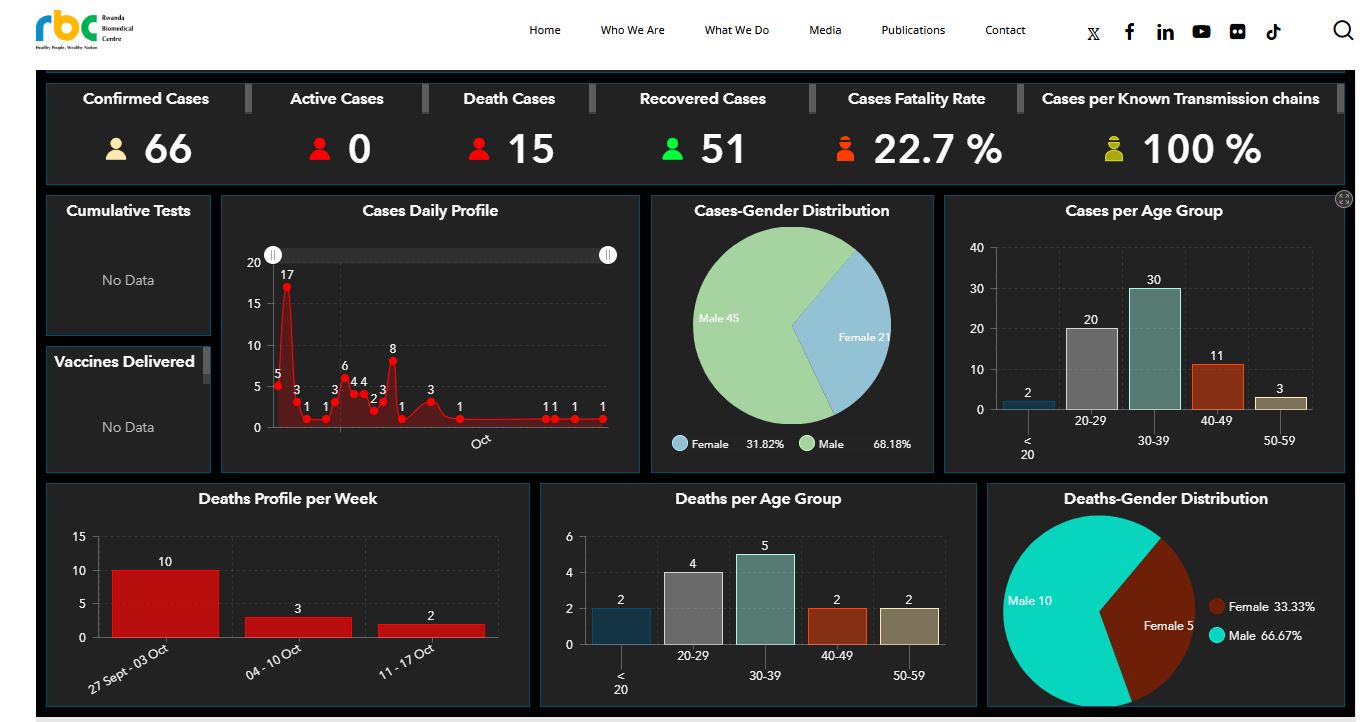Go to the Contact page
Screen dimensions: 1365x722
1005,30
